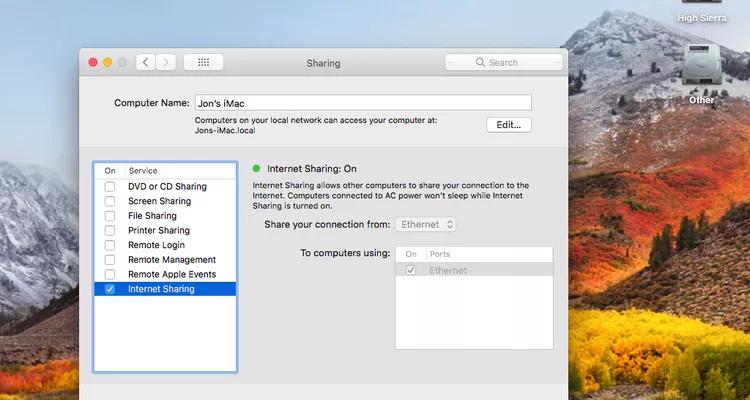Turn on the File Sharing checkbox
The height and width of the screenshot is (400, 750).
pos(110,216)
